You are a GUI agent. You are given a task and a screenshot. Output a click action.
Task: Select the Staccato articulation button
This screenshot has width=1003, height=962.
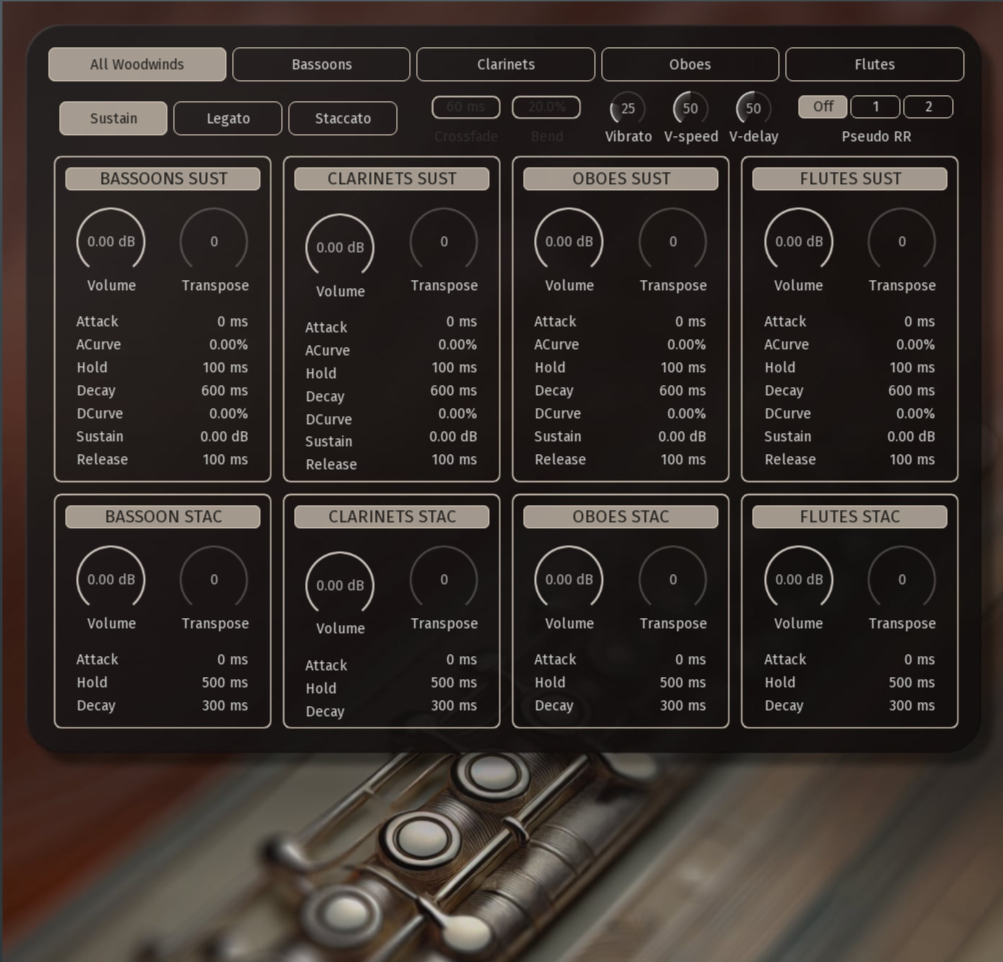(x=343, y=118)
